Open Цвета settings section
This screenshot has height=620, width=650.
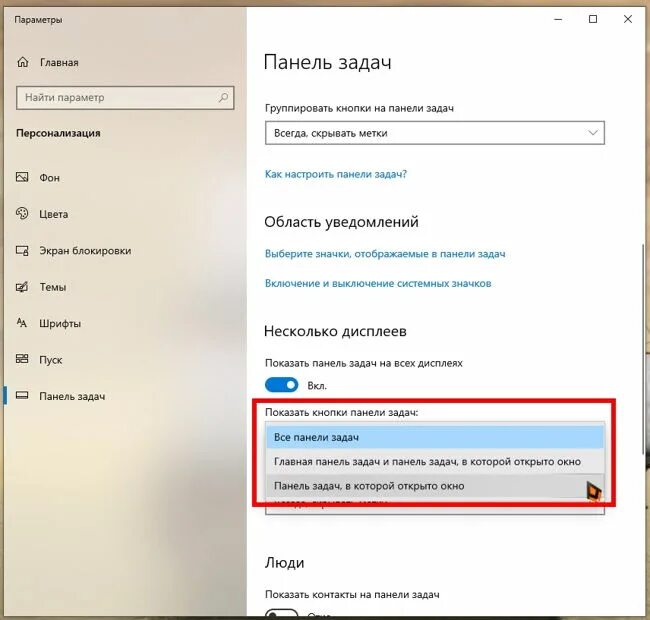53,214
